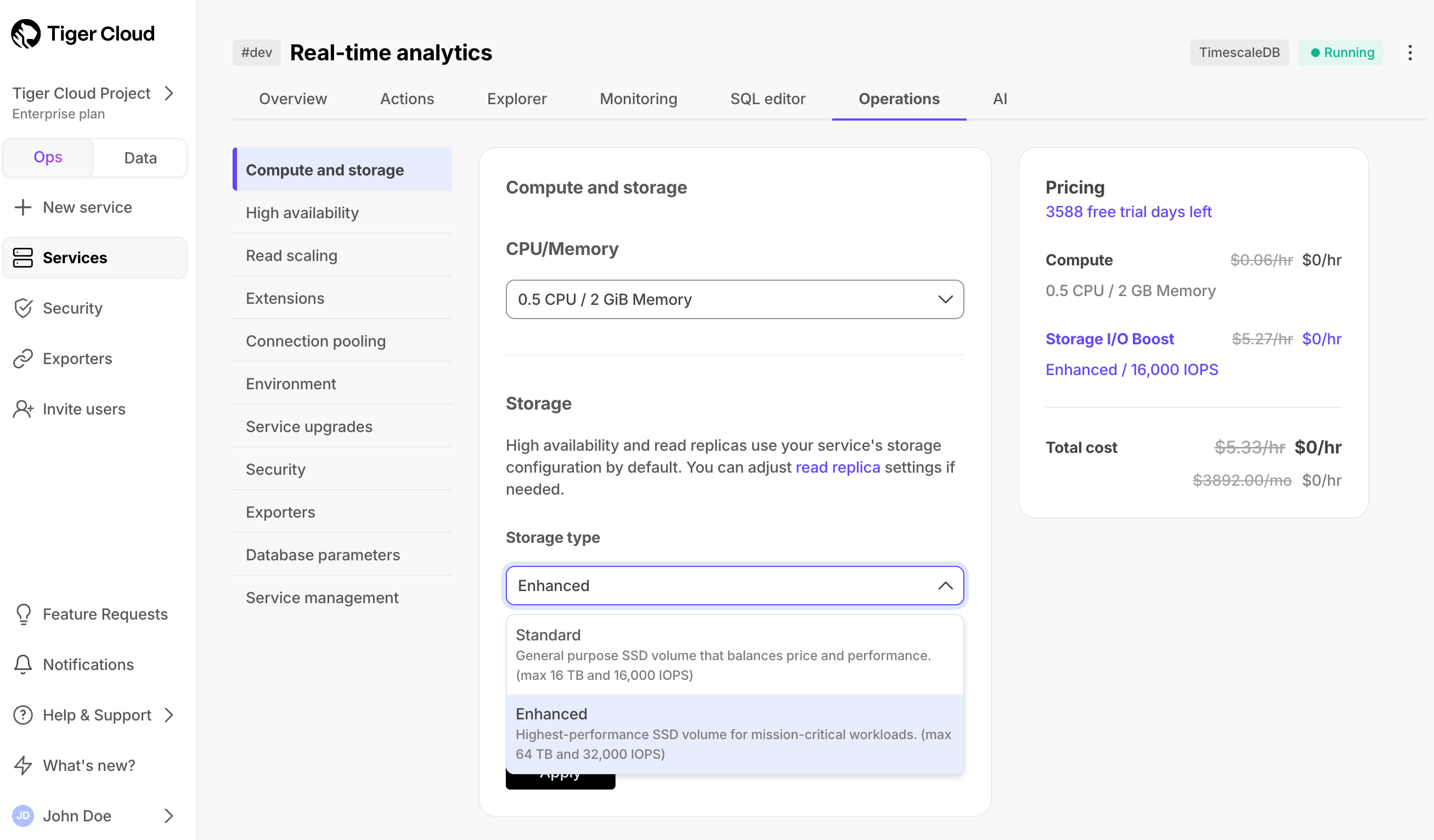Select the Enhanced storage option in list
This screenshot has height=840, width=1434.
(x=735, y=734)
